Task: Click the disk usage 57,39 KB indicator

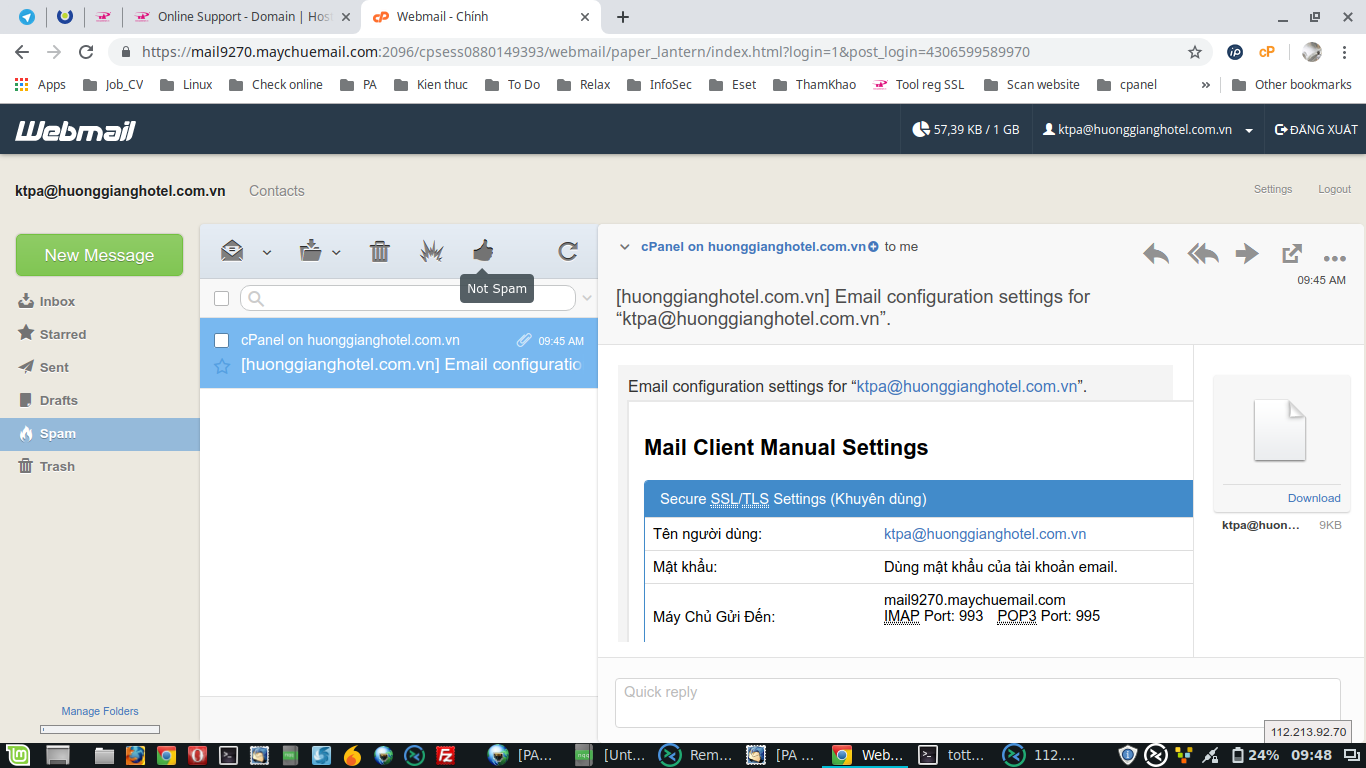Action: tap(966, 130)
